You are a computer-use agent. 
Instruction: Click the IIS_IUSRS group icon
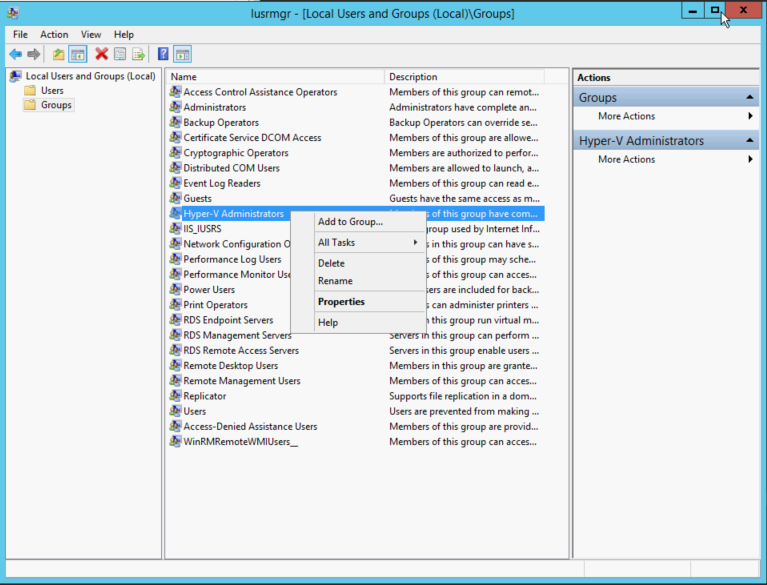click(x=175, y=228)
